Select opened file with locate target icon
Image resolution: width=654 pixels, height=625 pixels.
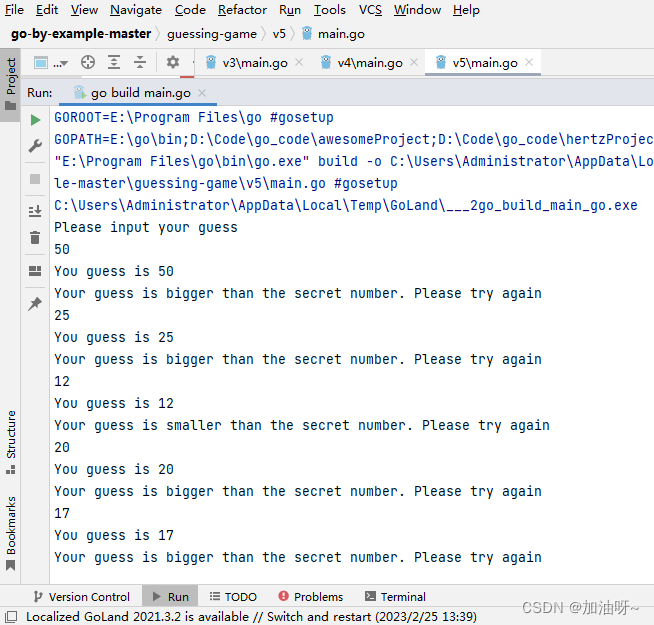88,63
